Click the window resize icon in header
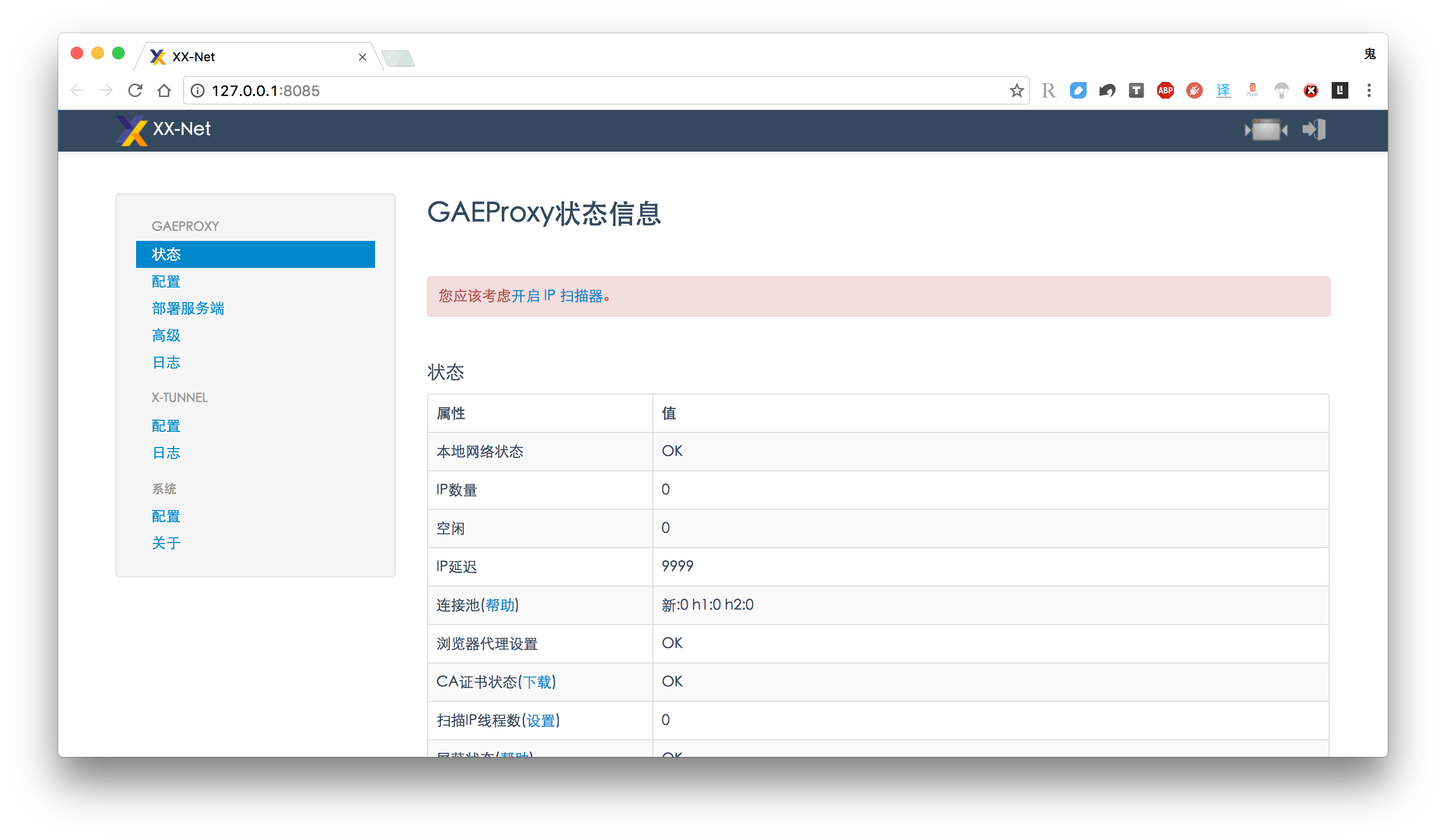The height and width of the screenshot is (840, 1446). point(1265,130)
